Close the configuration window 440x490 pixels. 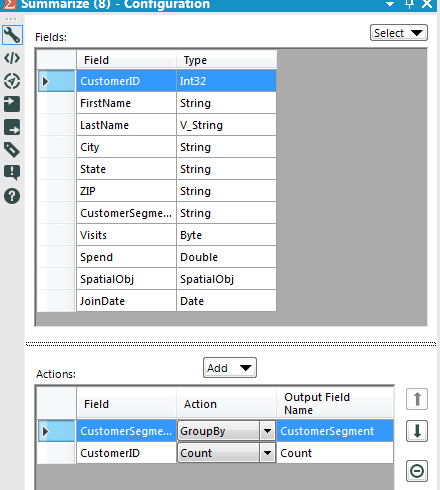(427, 4)
